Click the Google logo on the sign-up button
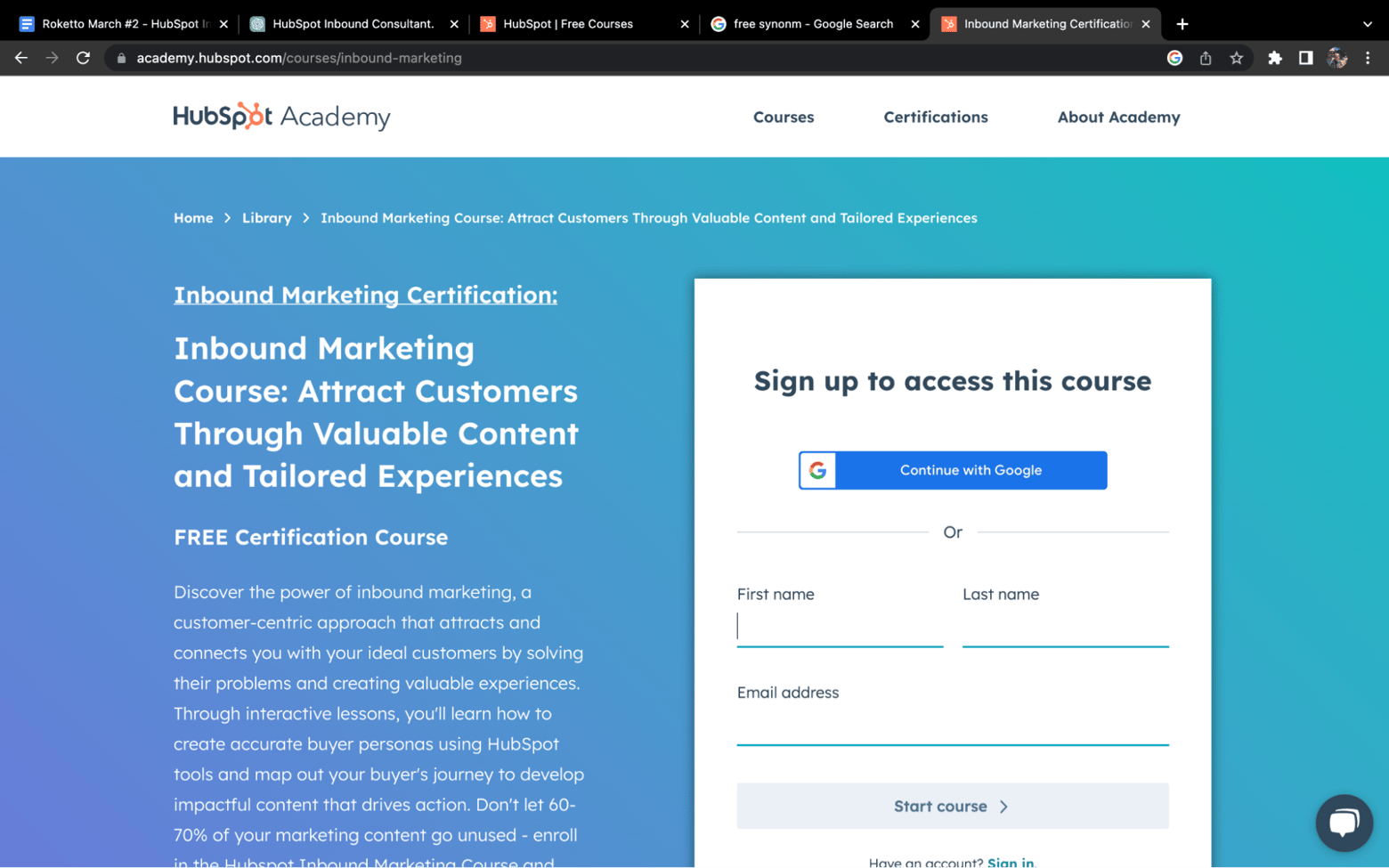1389x868 pixels. coord(819,470)
